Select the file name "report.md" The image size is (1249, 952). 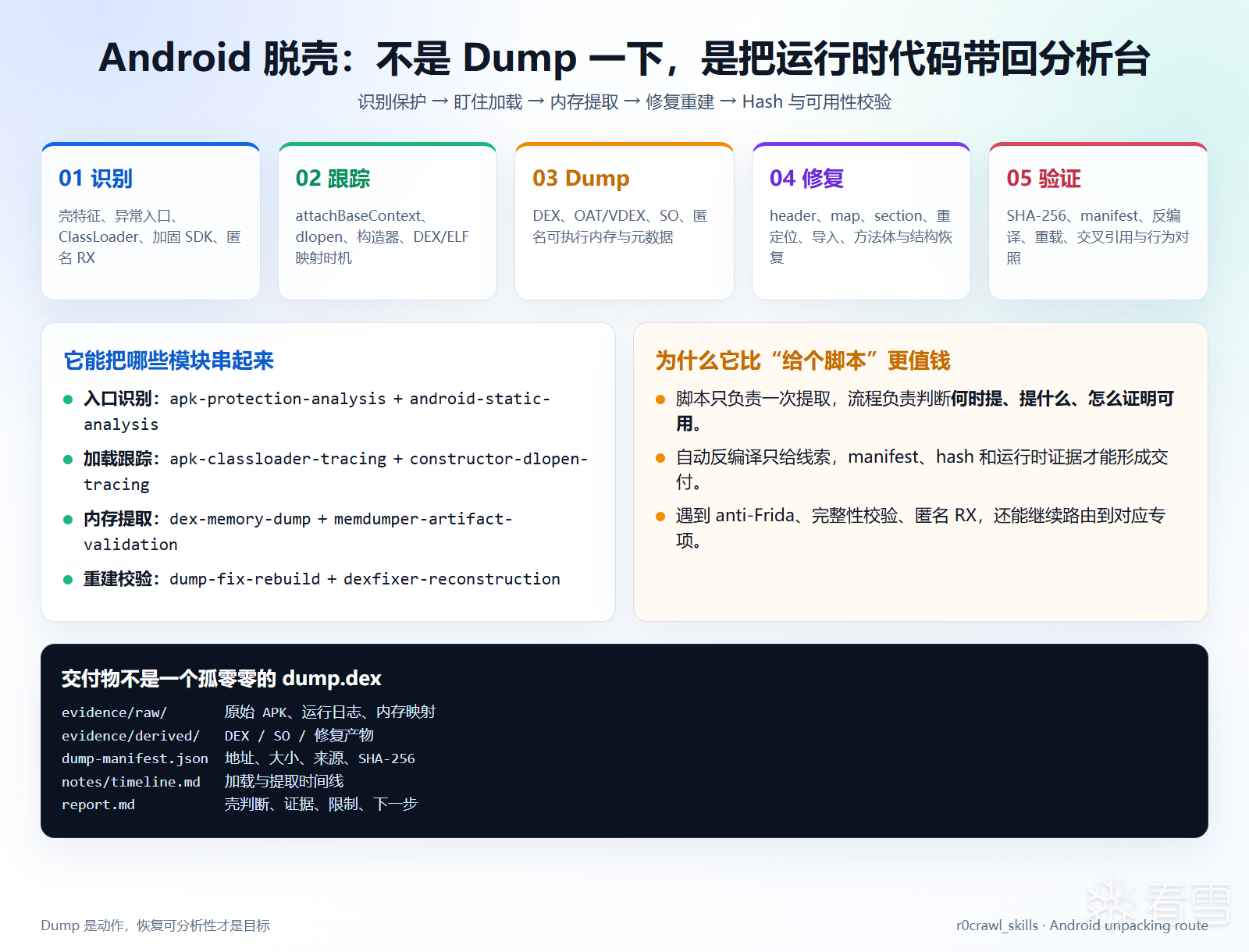click(x=98, y=805)
